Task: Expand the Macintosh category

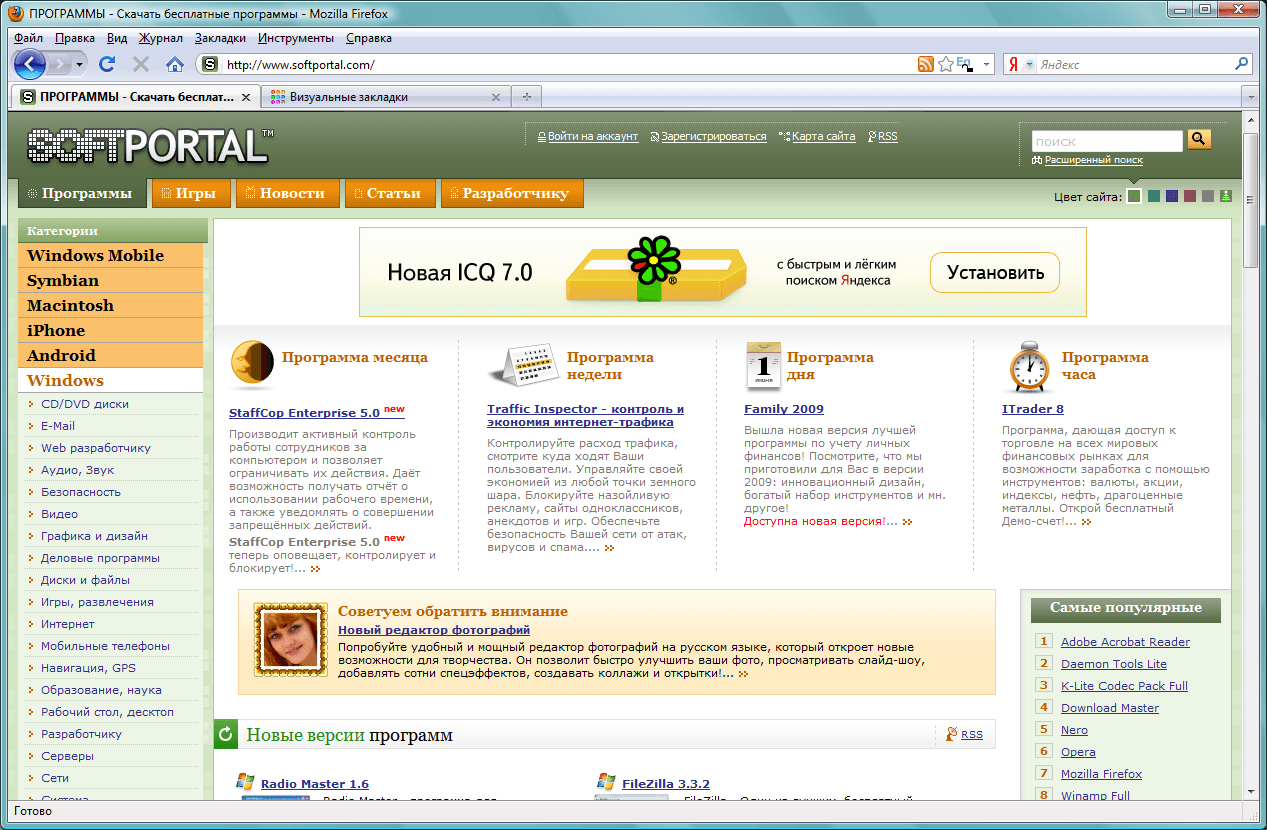Action: pyautogui.click(x=110, y=305)
